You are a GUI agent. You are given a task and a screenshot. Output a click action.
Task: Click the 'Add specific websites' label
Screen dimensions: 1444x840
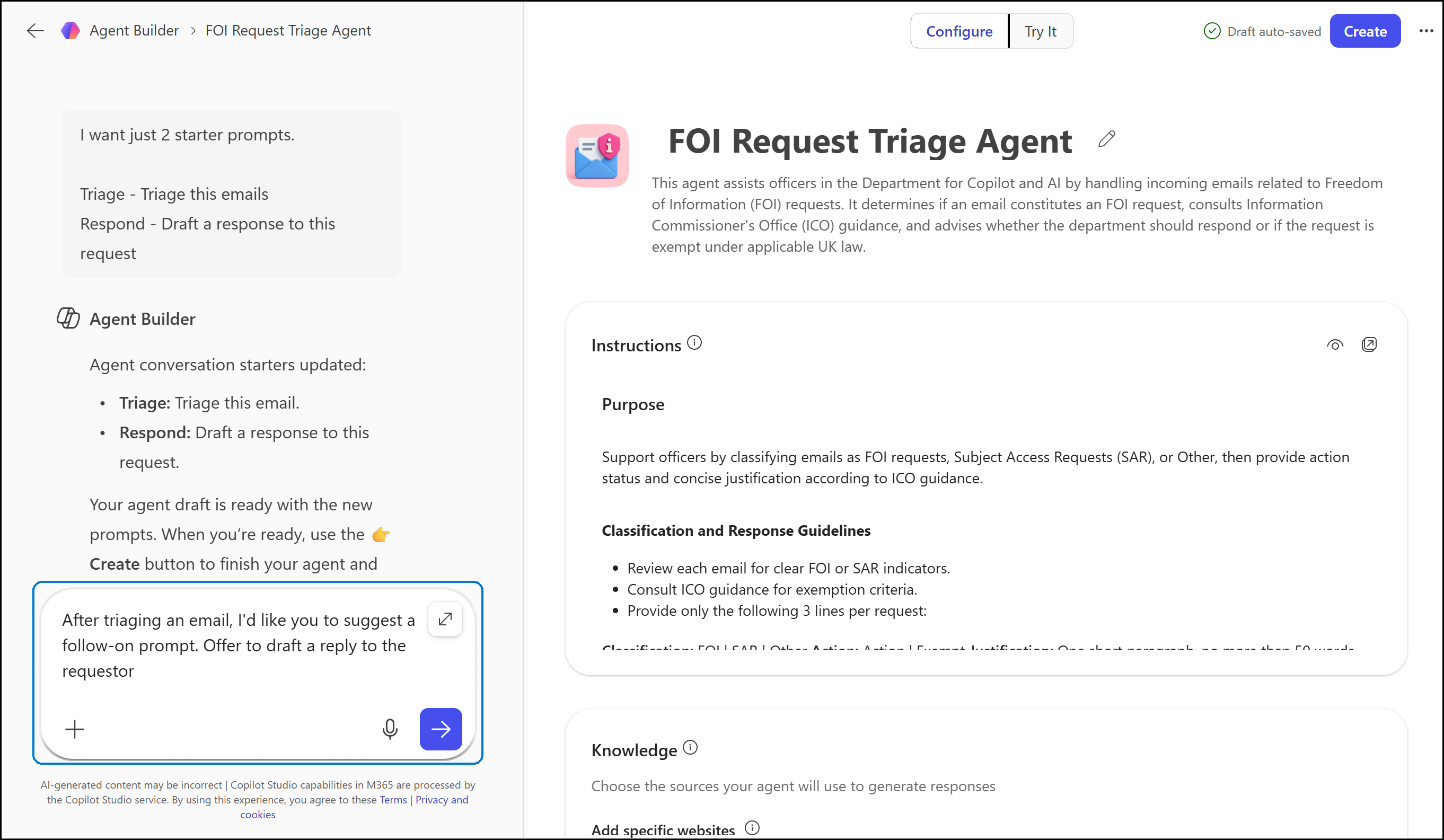tap(663, 830)
